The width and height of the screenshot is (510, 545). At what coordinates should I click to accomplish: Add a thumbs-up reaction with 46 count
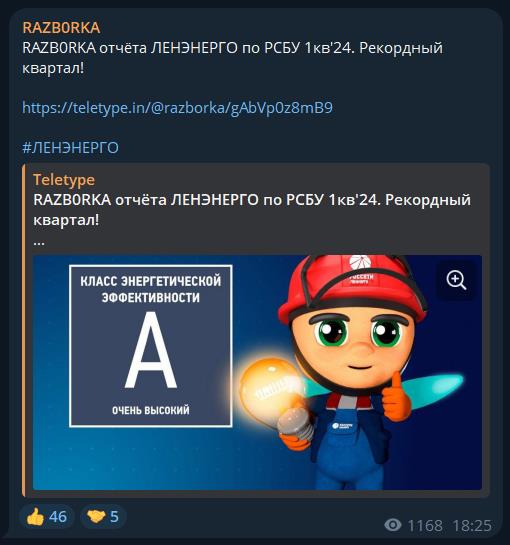47,517
